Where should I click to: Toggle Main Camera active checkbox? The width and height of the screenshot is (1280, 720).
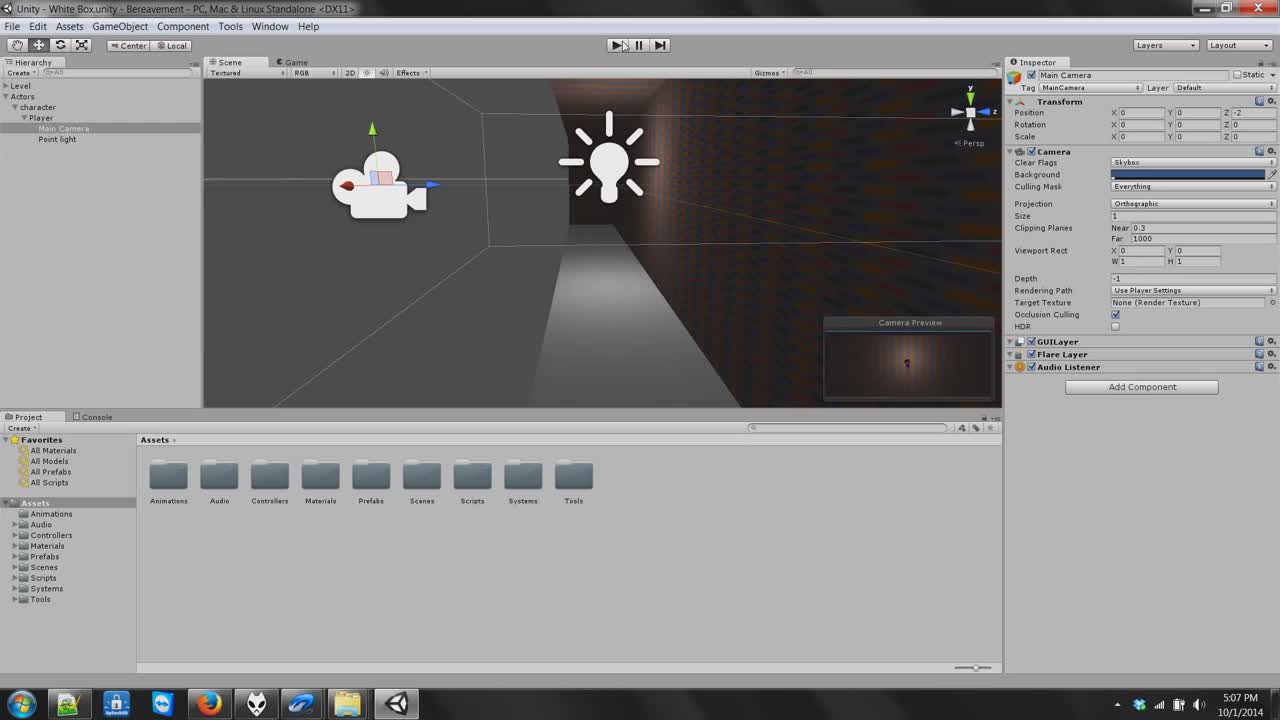pos(1032,75)
